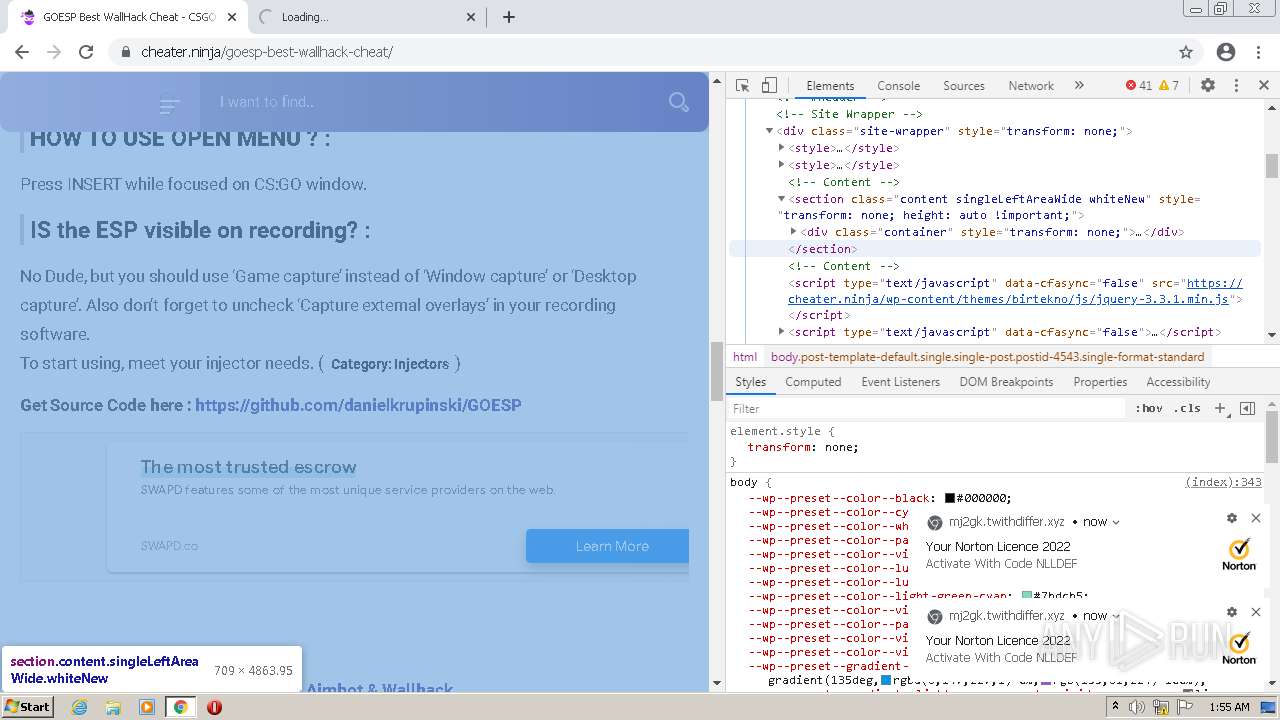Open the Event Listeners tab

(x=900, y=382)
